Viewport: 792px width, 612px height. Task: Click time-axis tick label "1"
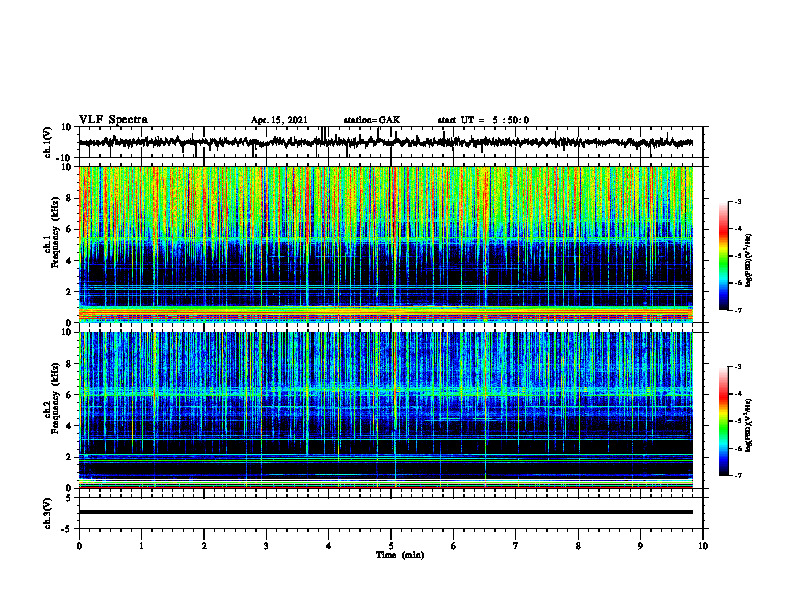point(141,546)
